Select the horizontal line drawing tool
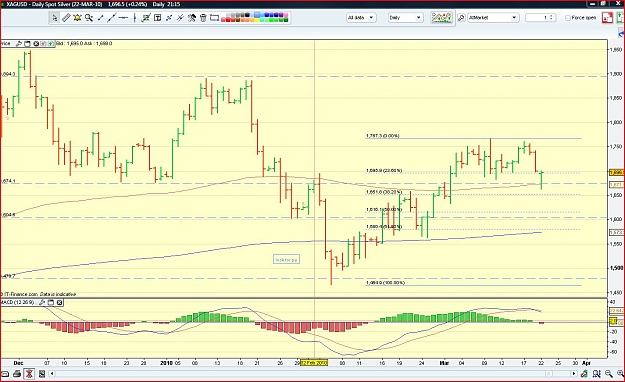 pyautogui.click(x=123, y=18)
